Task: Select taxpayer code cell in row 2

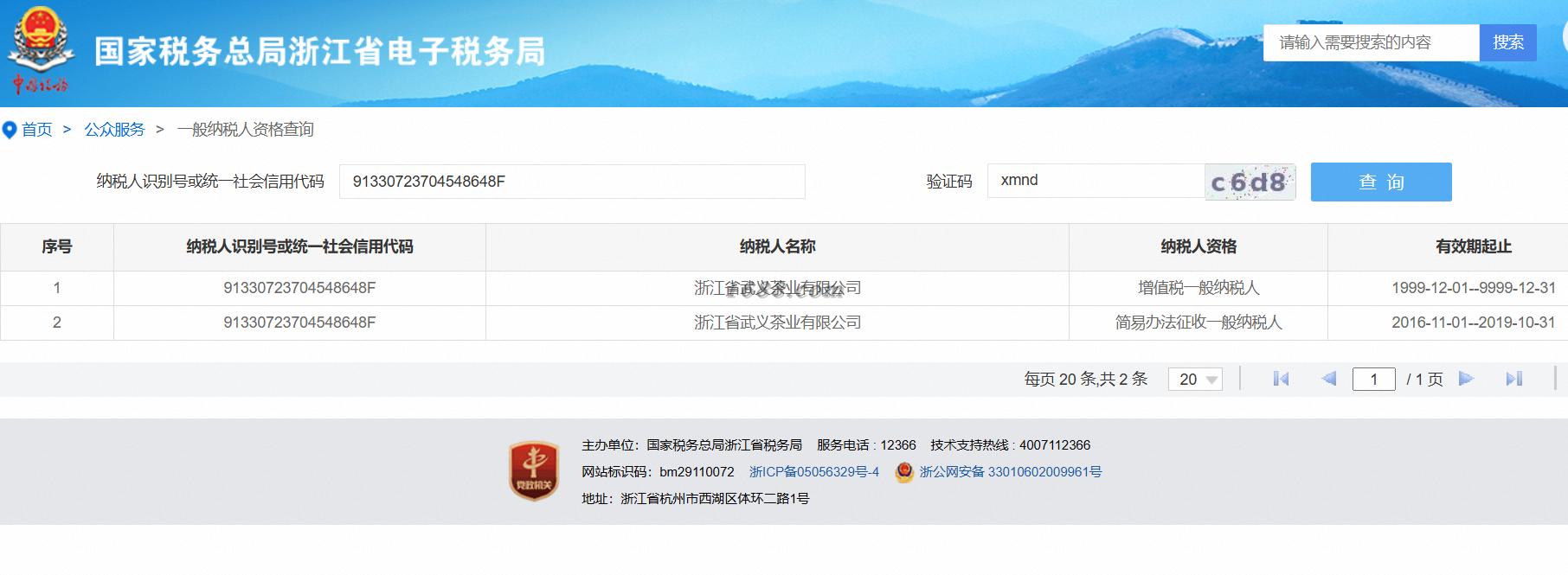Action: 299,323
